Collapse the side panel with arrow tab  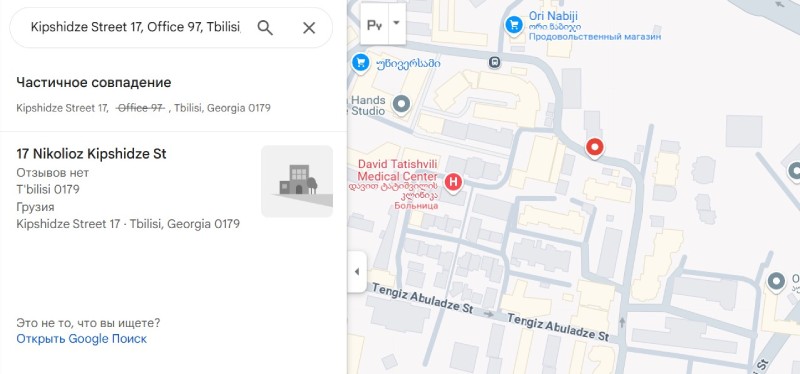(357, 271)
